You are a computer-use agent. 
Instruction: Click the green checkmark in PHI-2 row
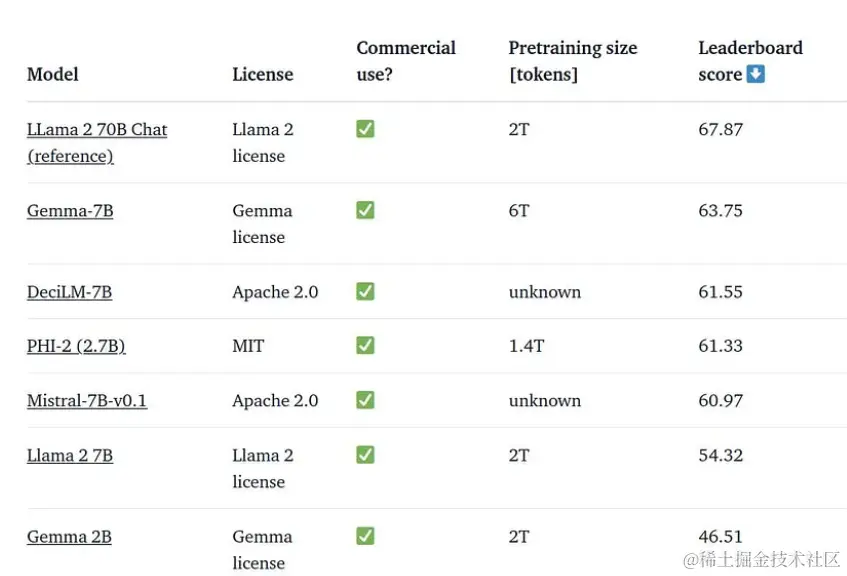[x=365, y=345]
